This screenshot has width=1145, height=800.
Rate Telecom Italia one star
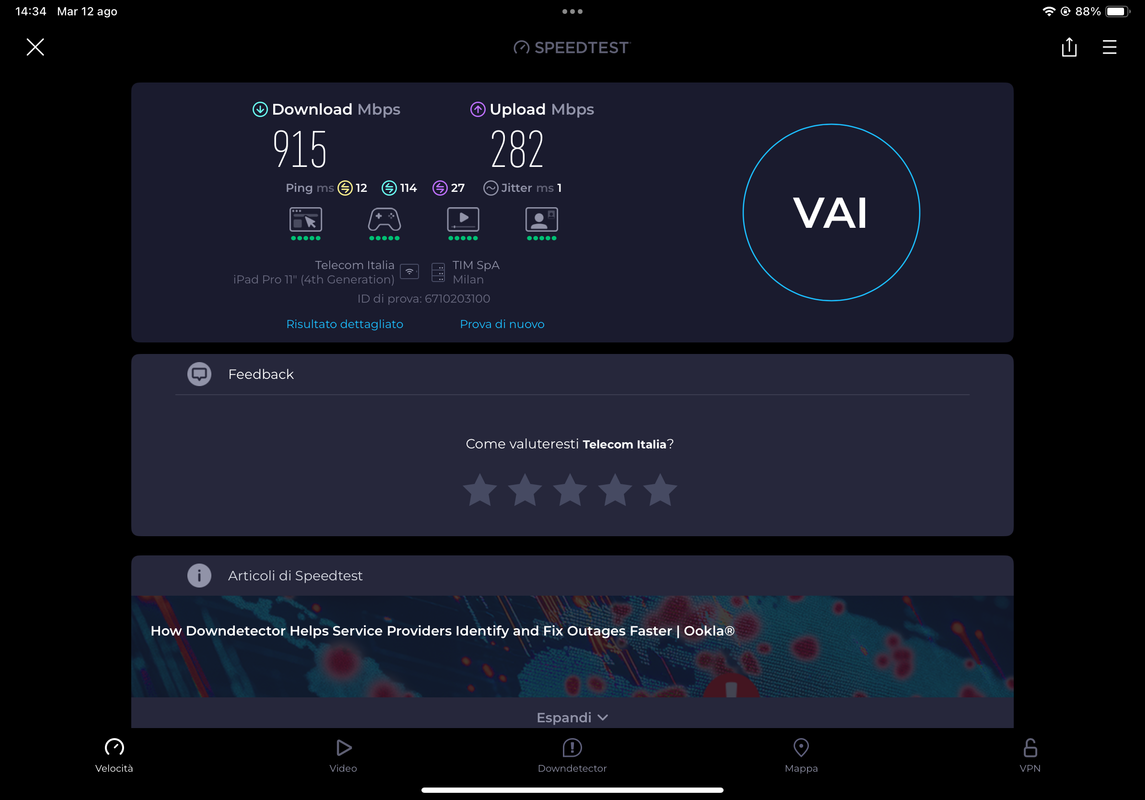tap(480, 490)
